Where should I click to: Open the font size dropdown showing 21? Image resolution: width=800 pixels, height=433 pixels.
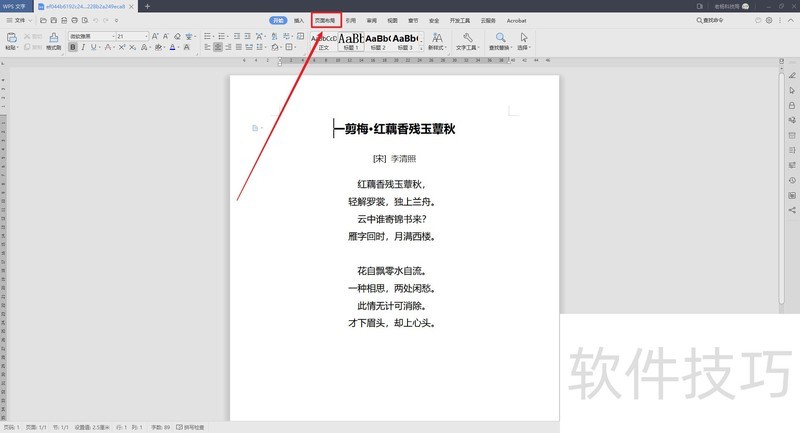coord(130,36)
